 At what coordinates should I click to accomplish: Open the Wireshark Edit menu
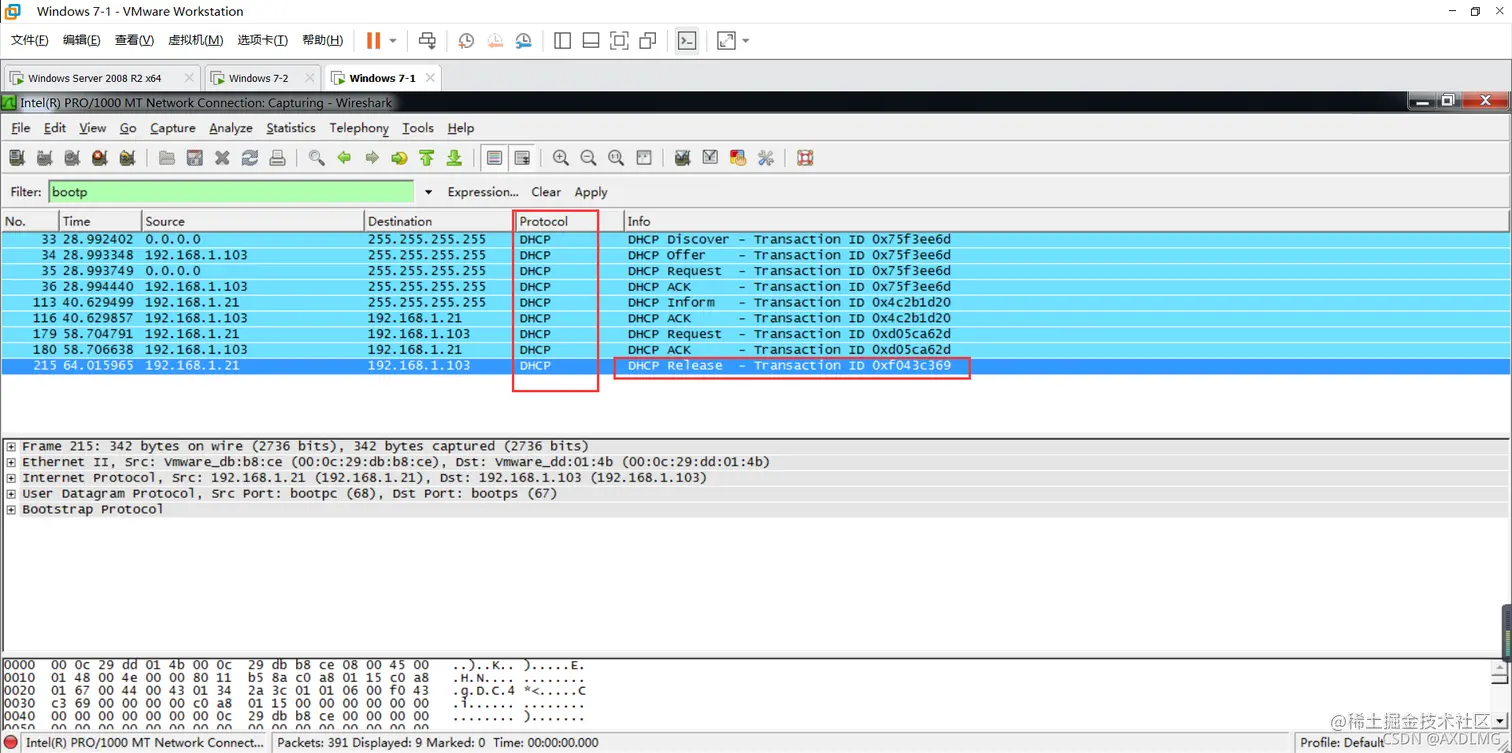[55, 128]
